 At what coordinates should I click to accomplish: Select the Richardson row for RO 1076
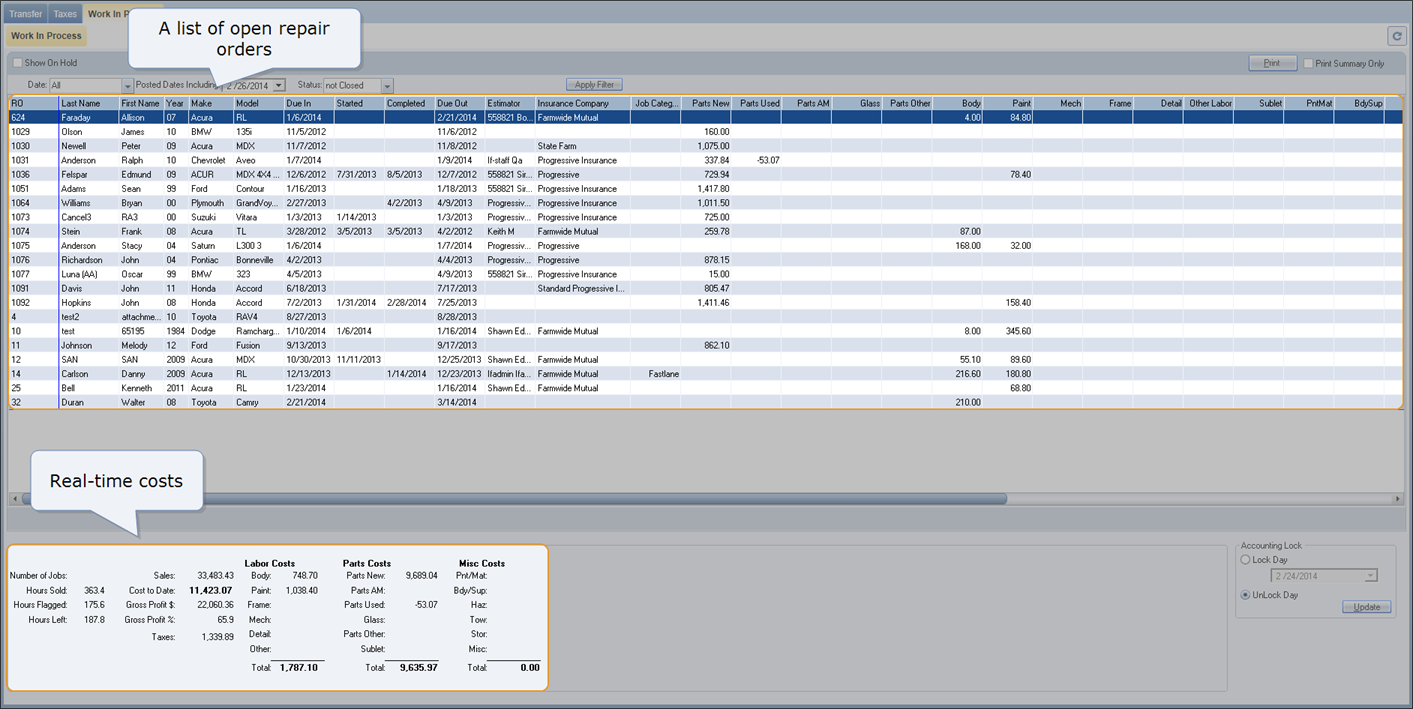tap(705, 260)
